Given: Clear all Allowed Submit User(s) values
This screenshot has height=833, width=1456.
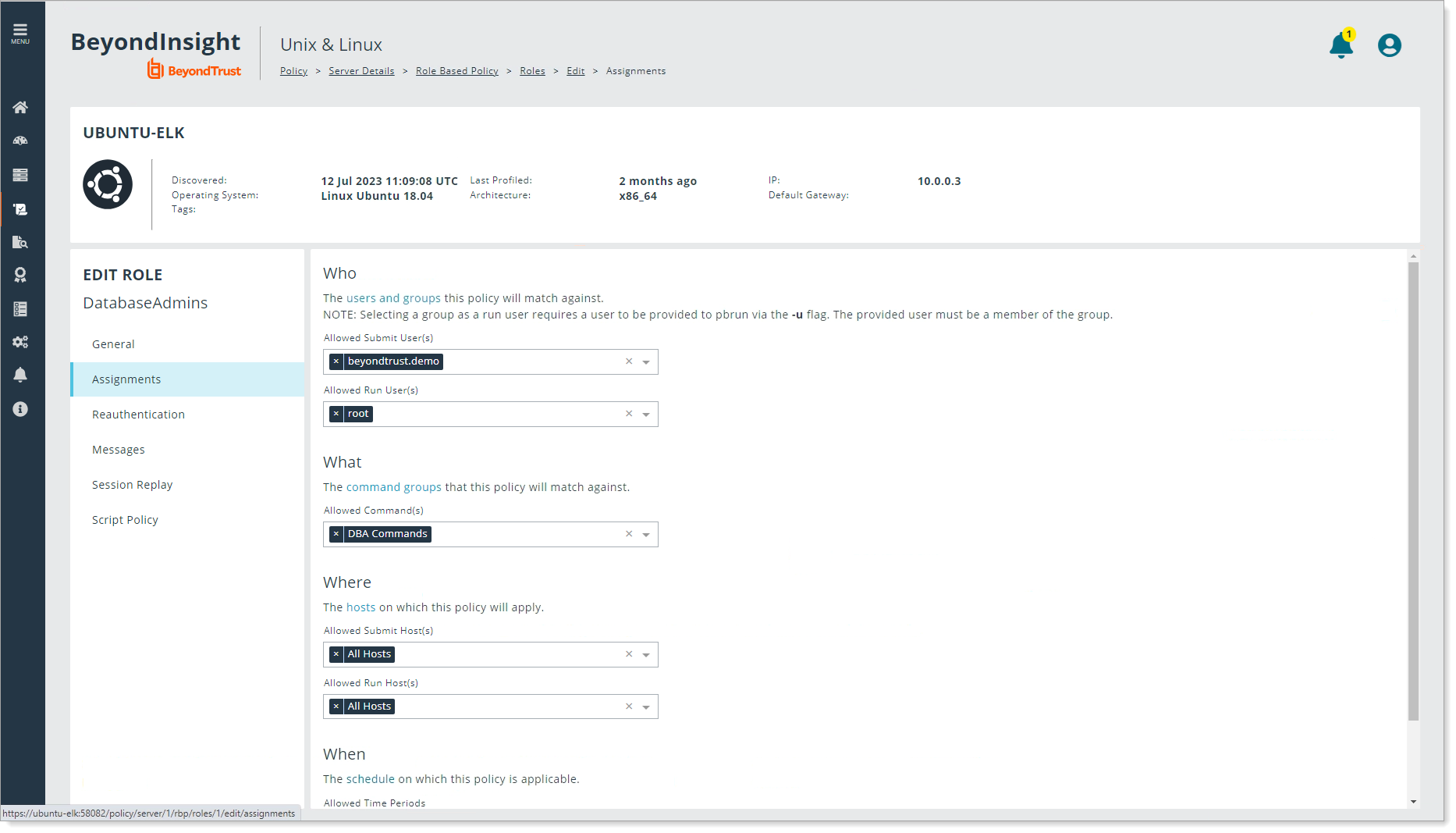Looking at the screenshot, I should pos(629,361).
